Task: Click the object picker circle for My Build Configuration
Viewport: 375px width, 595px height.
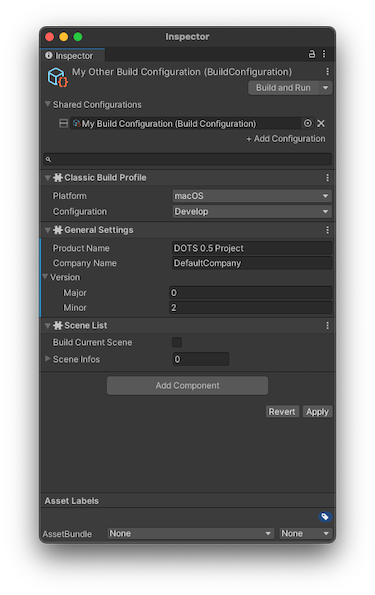Action: pyautogui.click(x=307, y=123)
